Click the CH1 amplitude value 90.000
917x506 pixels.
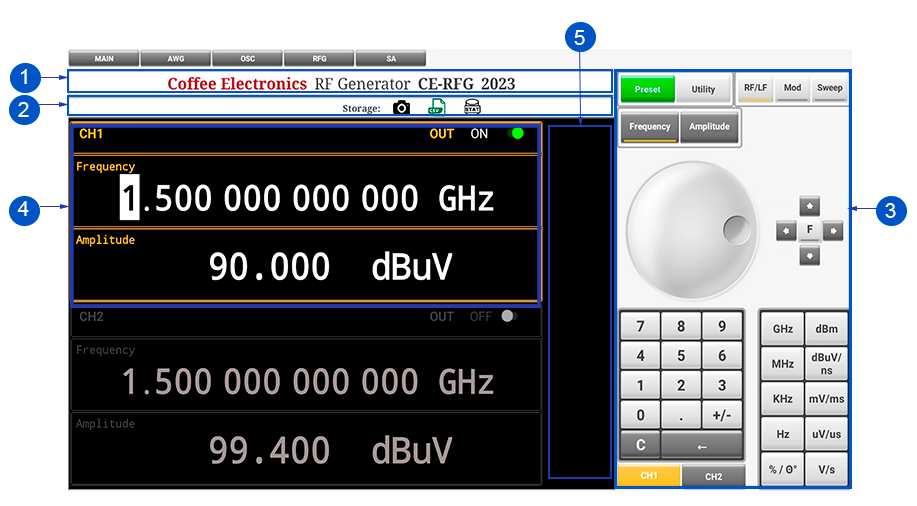(269, 267)
